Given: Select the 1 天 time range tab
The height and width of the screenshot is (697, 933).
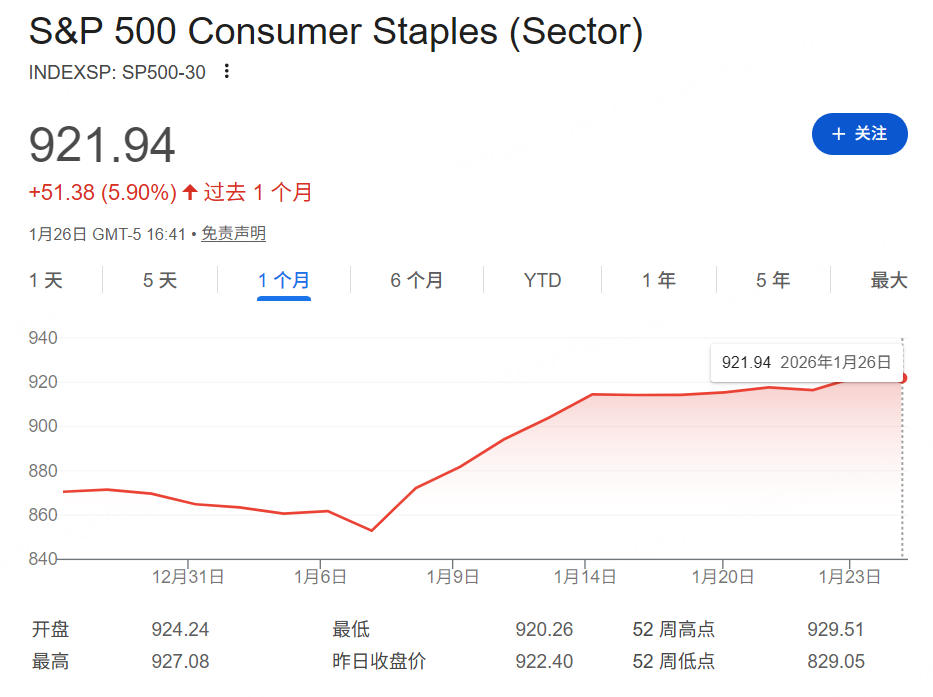Looking at the screenshot, I should point(46,281).
